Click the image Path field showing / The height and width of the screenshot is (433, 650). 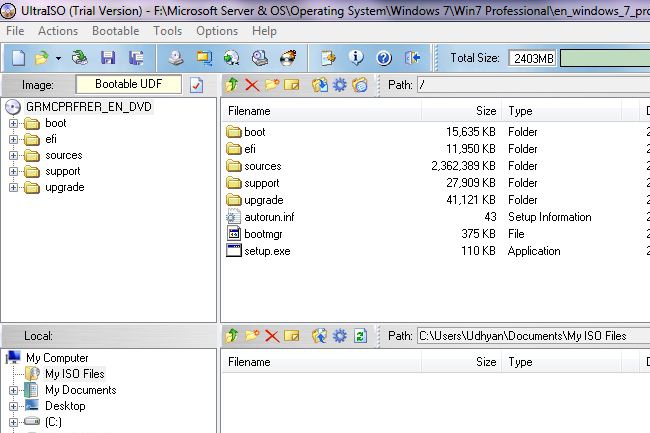534,85
